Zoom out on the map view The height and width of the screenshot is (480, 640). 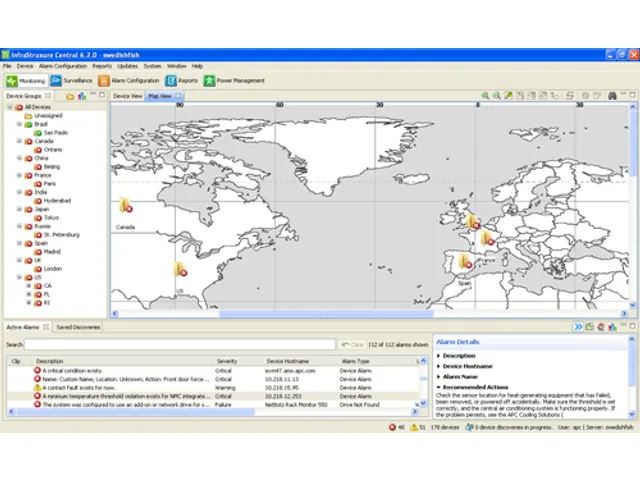pos(497,96)
